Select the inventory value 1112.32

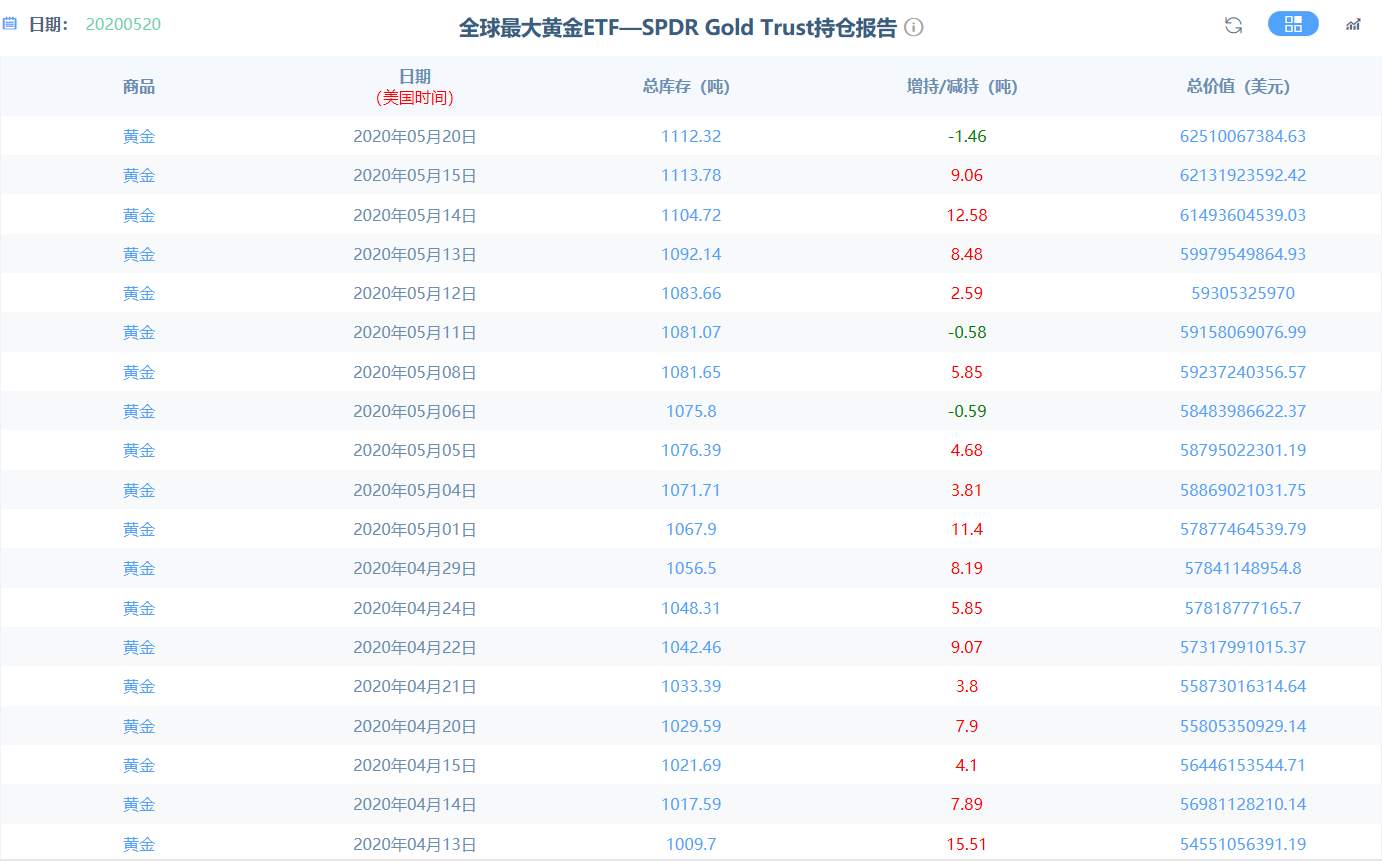pos(691,136)
